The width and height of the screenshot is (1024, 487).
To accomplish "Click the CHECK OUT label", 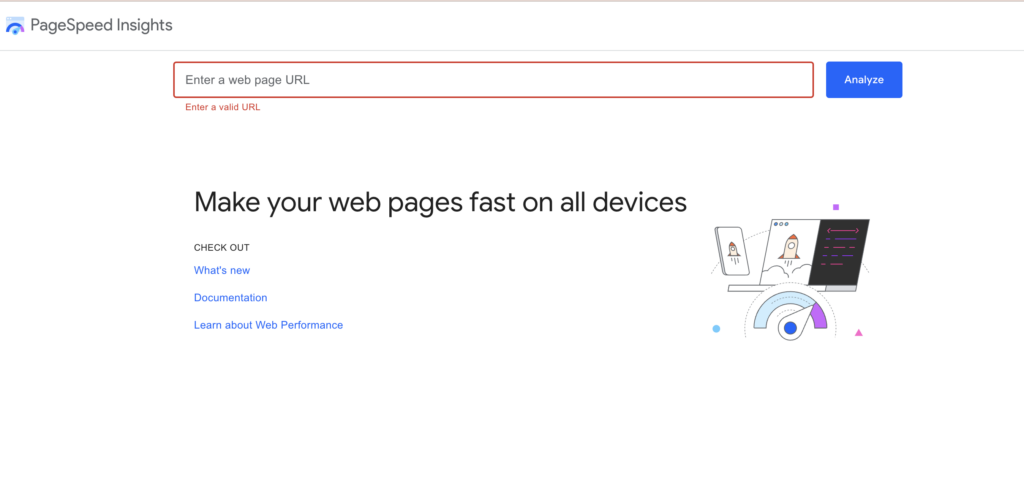I will click(221, 247).
